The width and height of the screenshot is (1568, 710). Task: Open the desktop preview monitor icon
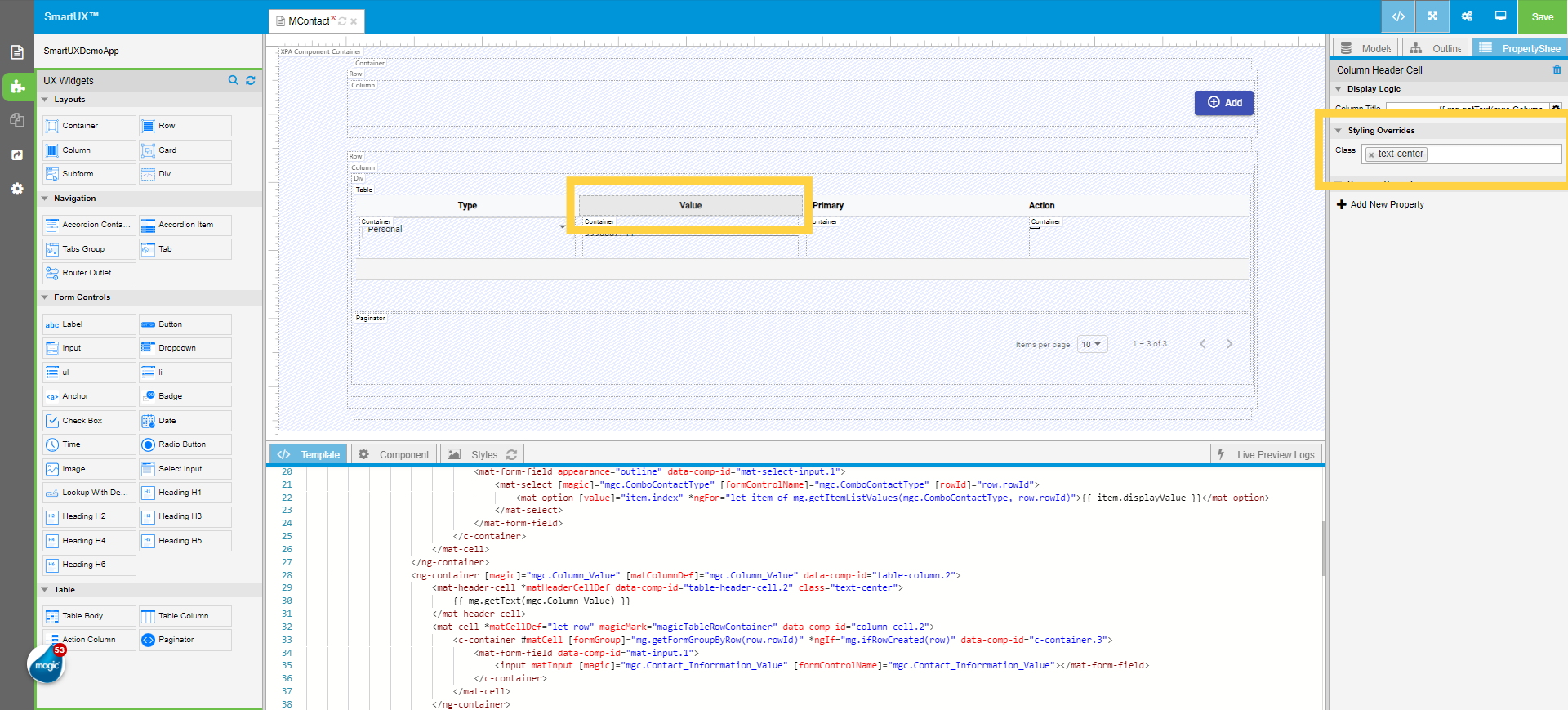[1500, 16]
